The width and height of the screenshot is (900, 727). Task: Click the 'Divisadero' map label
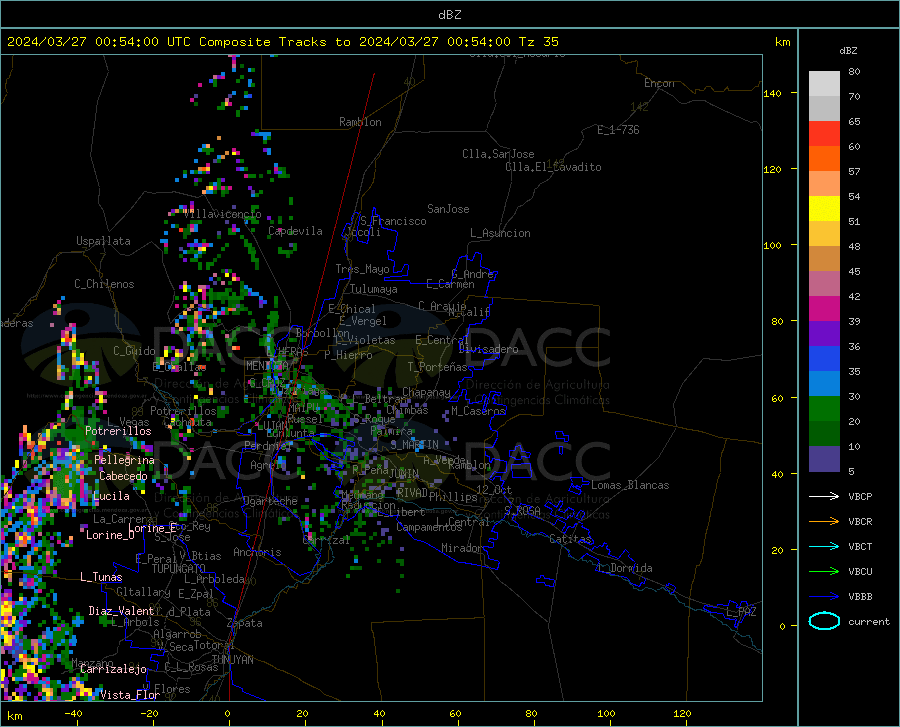click(488, 349)
